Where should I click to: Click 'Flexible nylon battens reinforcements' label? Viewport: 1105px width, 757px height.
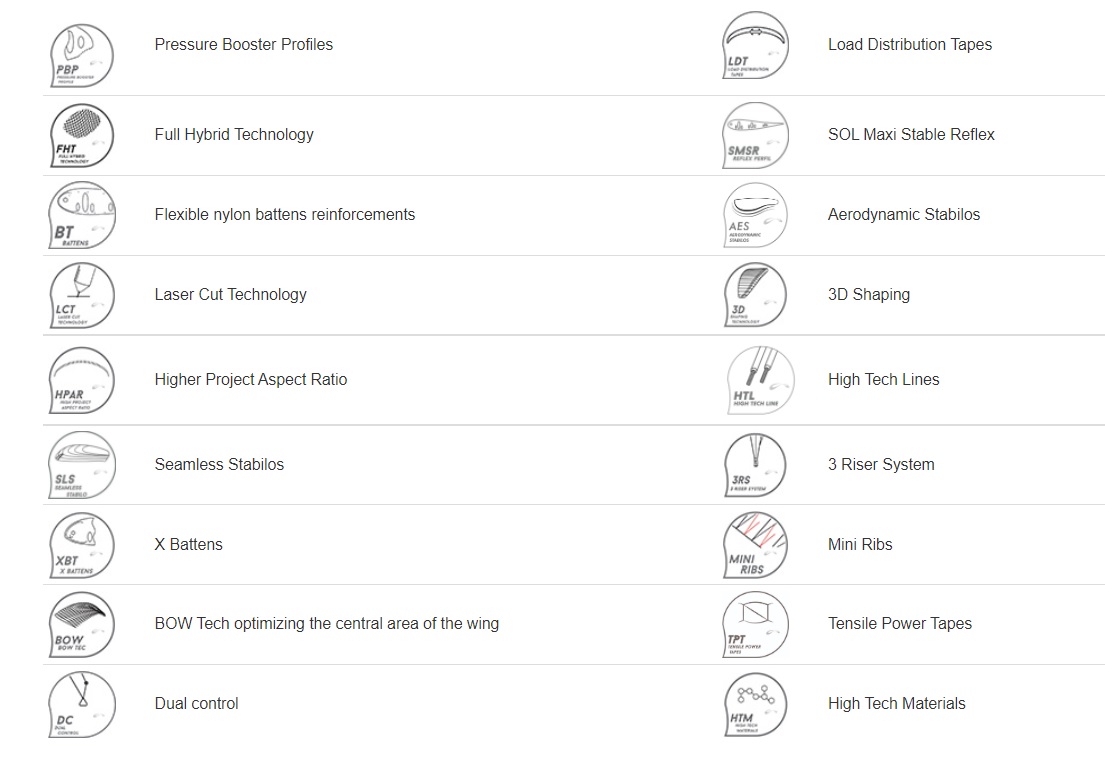(285, 214)
